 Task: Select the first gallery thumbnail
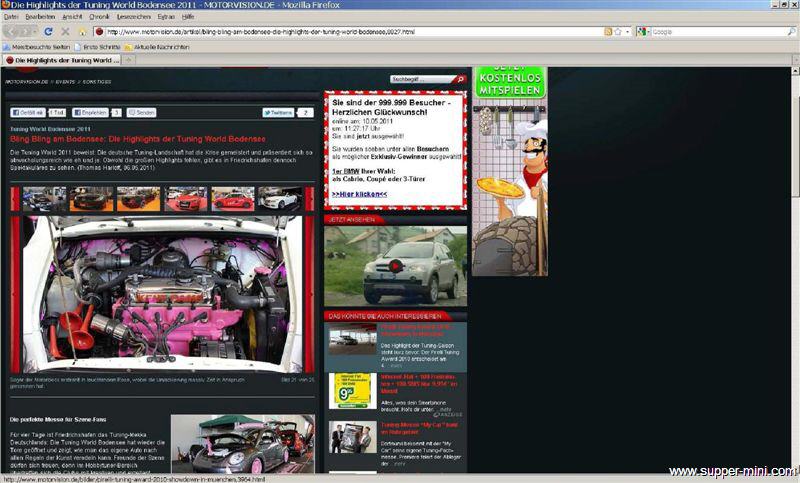coord(44,199)
